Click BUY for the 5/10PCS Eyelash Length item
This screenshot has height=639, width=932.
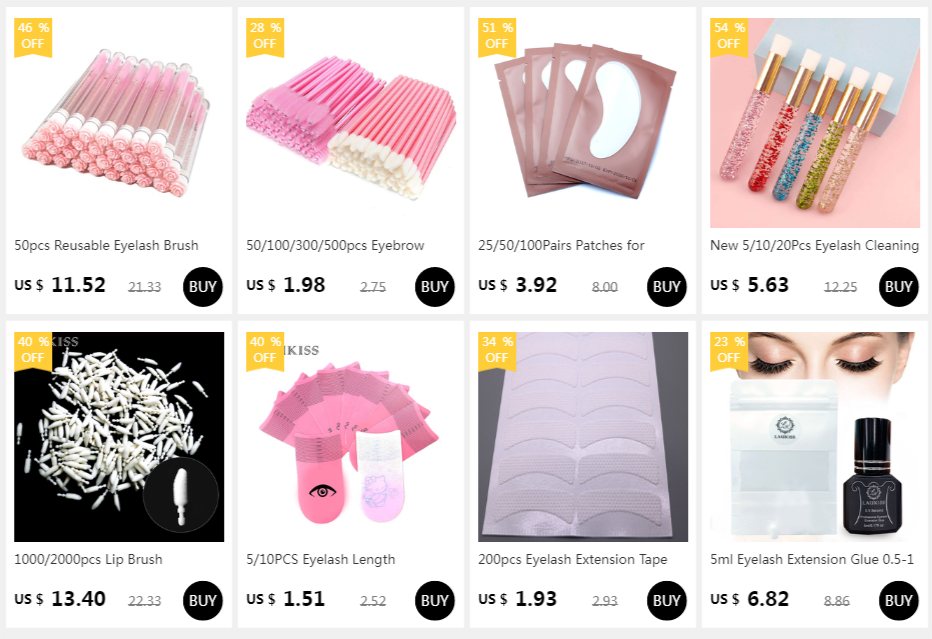[434, 600]
